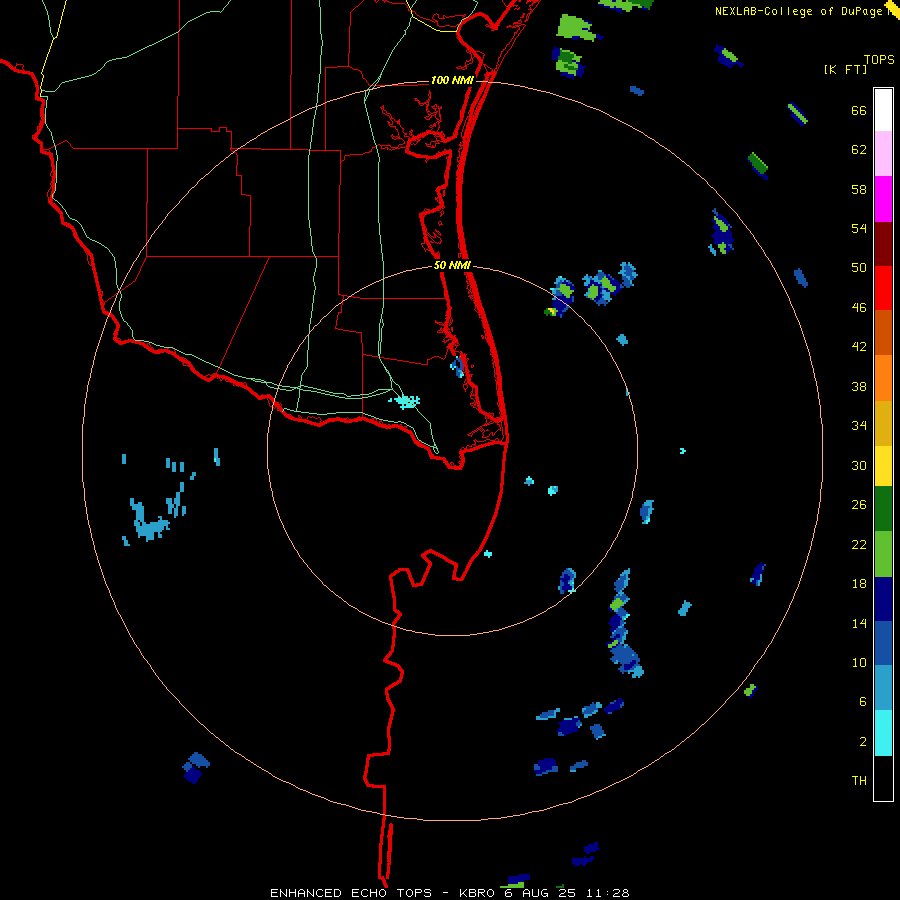
Task: Click the legend value "6"
Action: pos(863,701)
